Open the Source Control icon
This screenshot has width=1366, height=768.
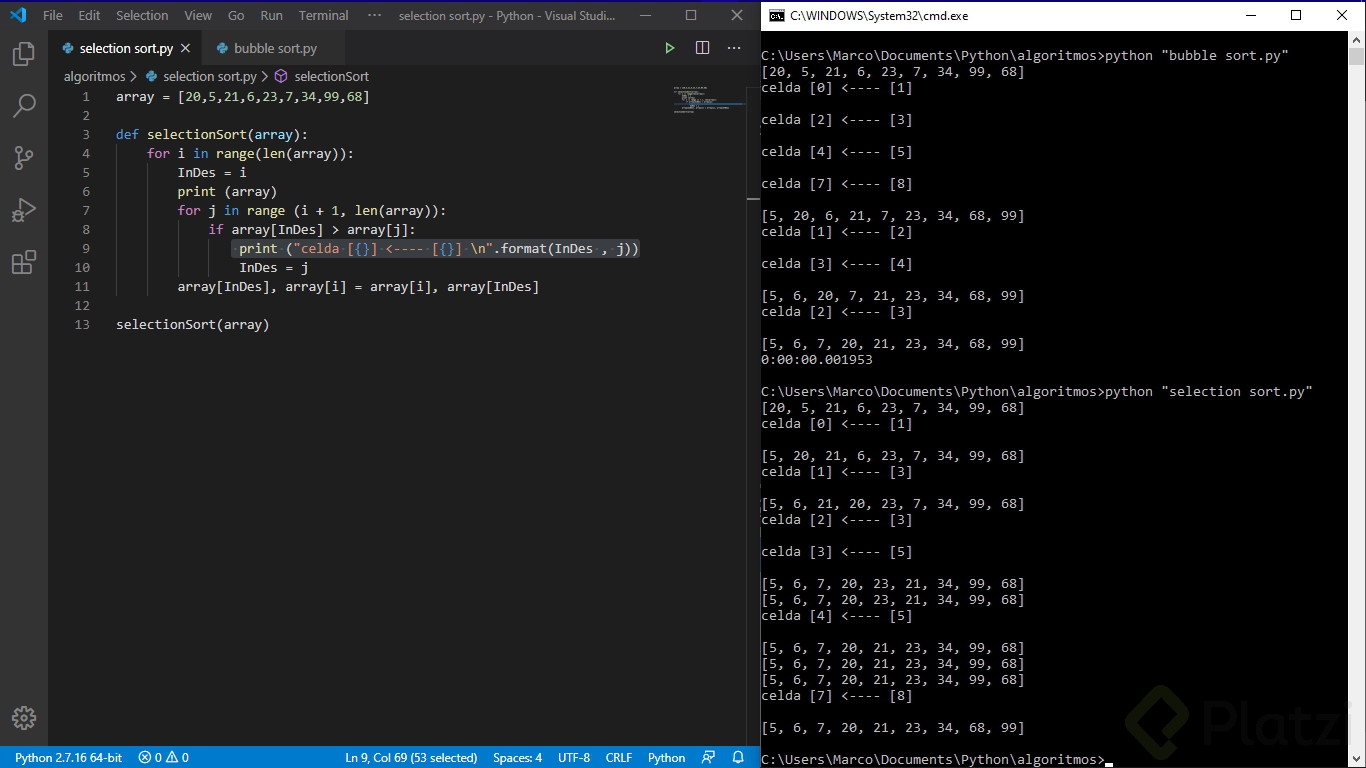pyautogui.click(x=23, y=157)
